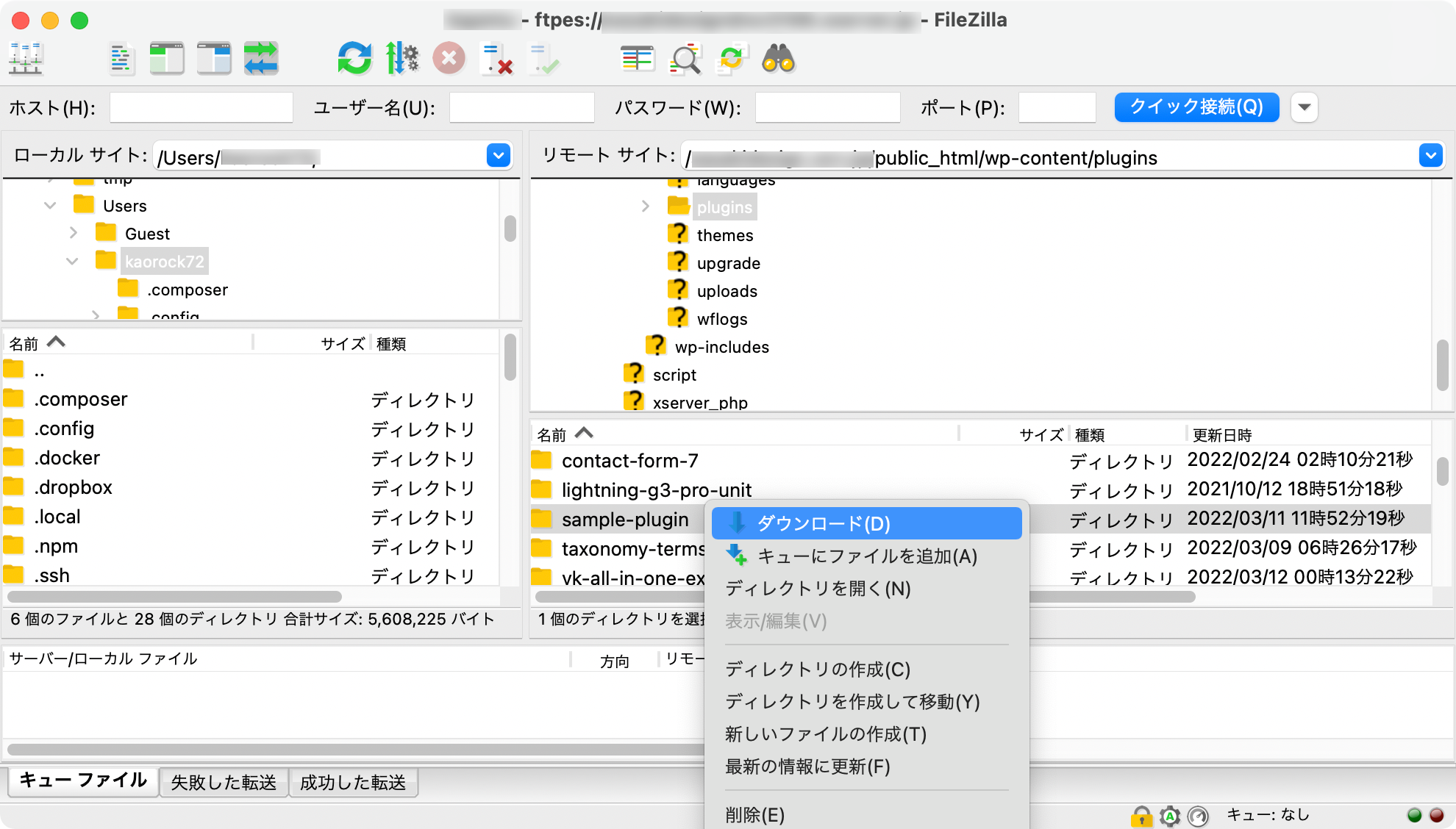Open the Site Manager icon

[26, 59]
